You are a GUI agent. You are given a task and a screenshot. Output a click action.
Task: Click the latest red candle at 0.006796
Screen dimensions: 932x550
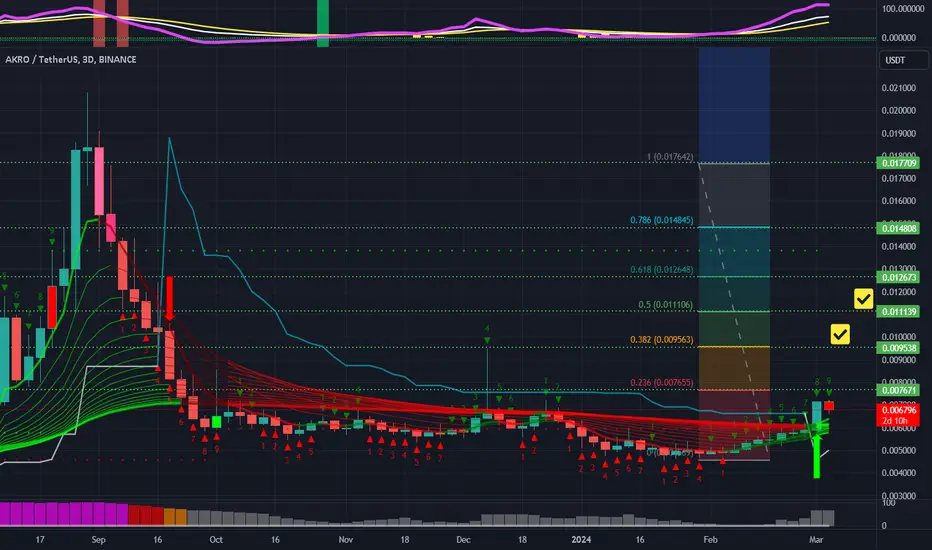pos(829,405)
